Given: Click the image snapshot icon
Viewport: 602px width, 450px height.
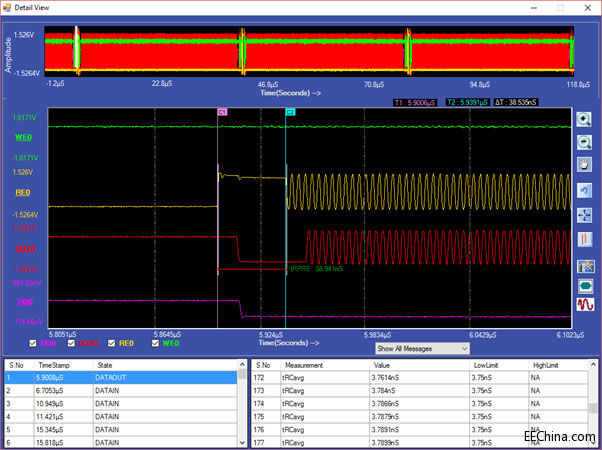Looking at the screenshot, I should 585,265.
